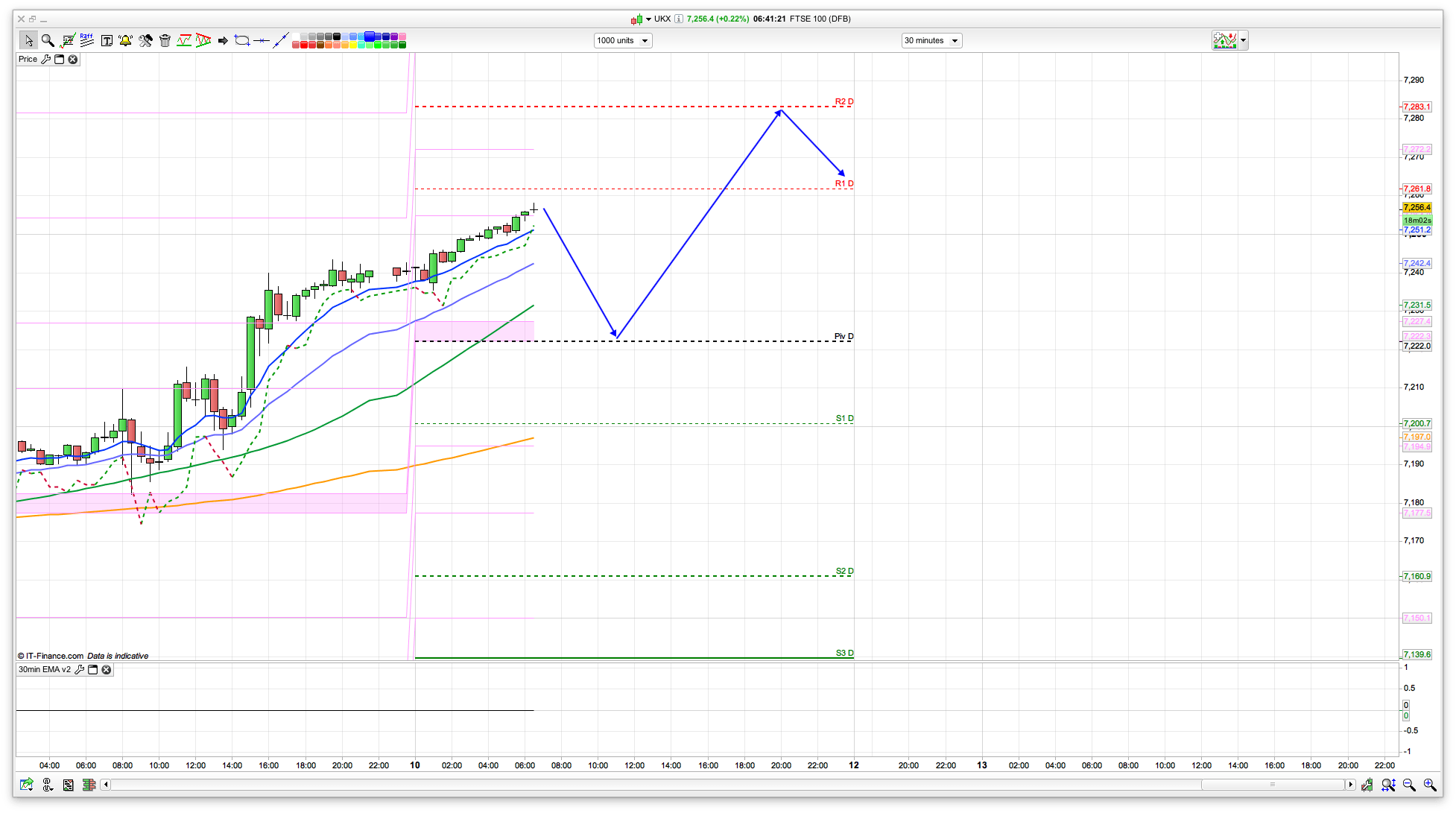Expand the chart template dropdown arrow
The width and height of the screenshot is (1456, 813).
(x=1243, y=40)
